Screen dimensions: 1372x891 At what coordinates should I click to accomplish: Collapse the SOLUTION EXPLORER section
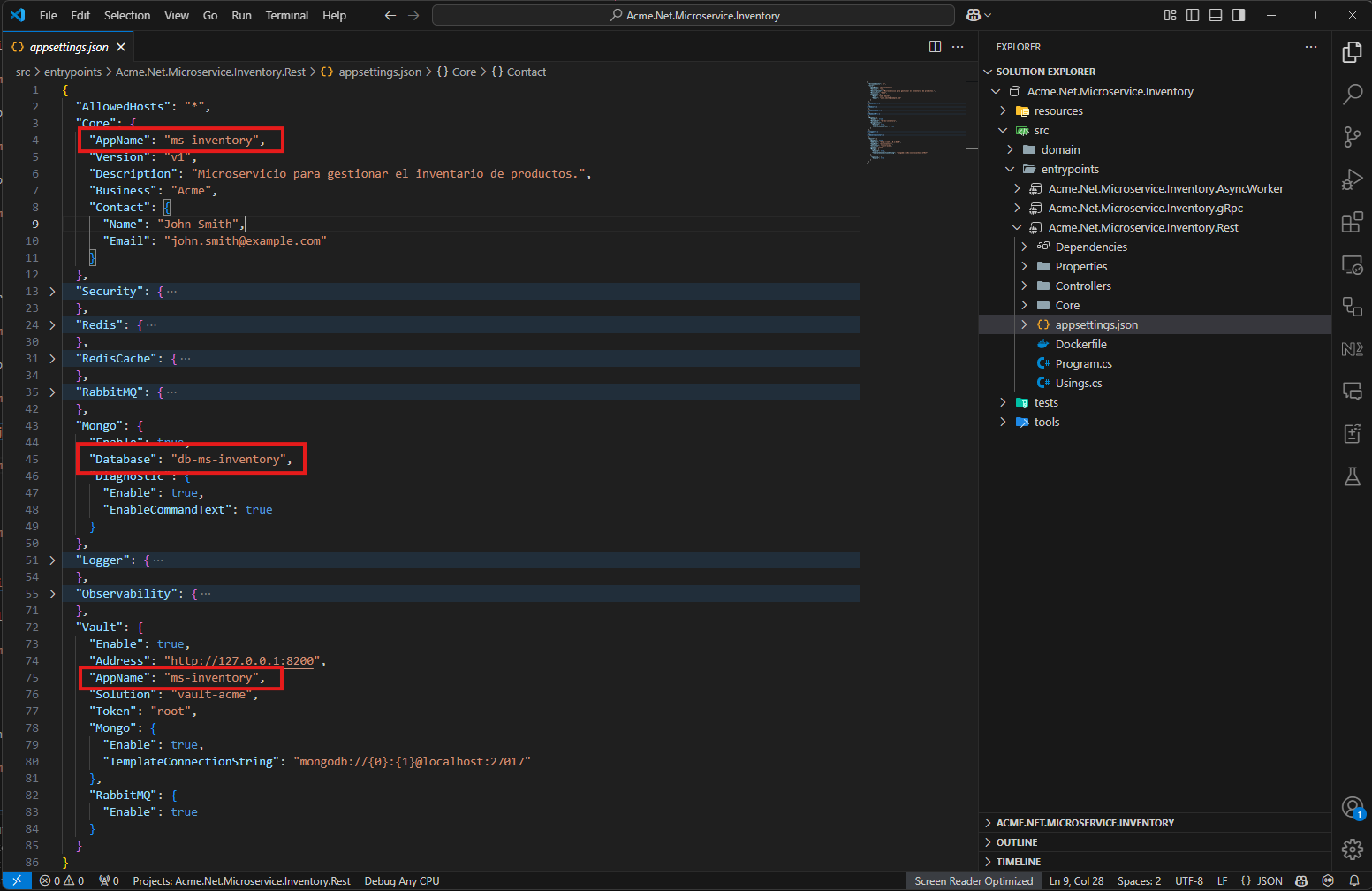coord(1045,72)
